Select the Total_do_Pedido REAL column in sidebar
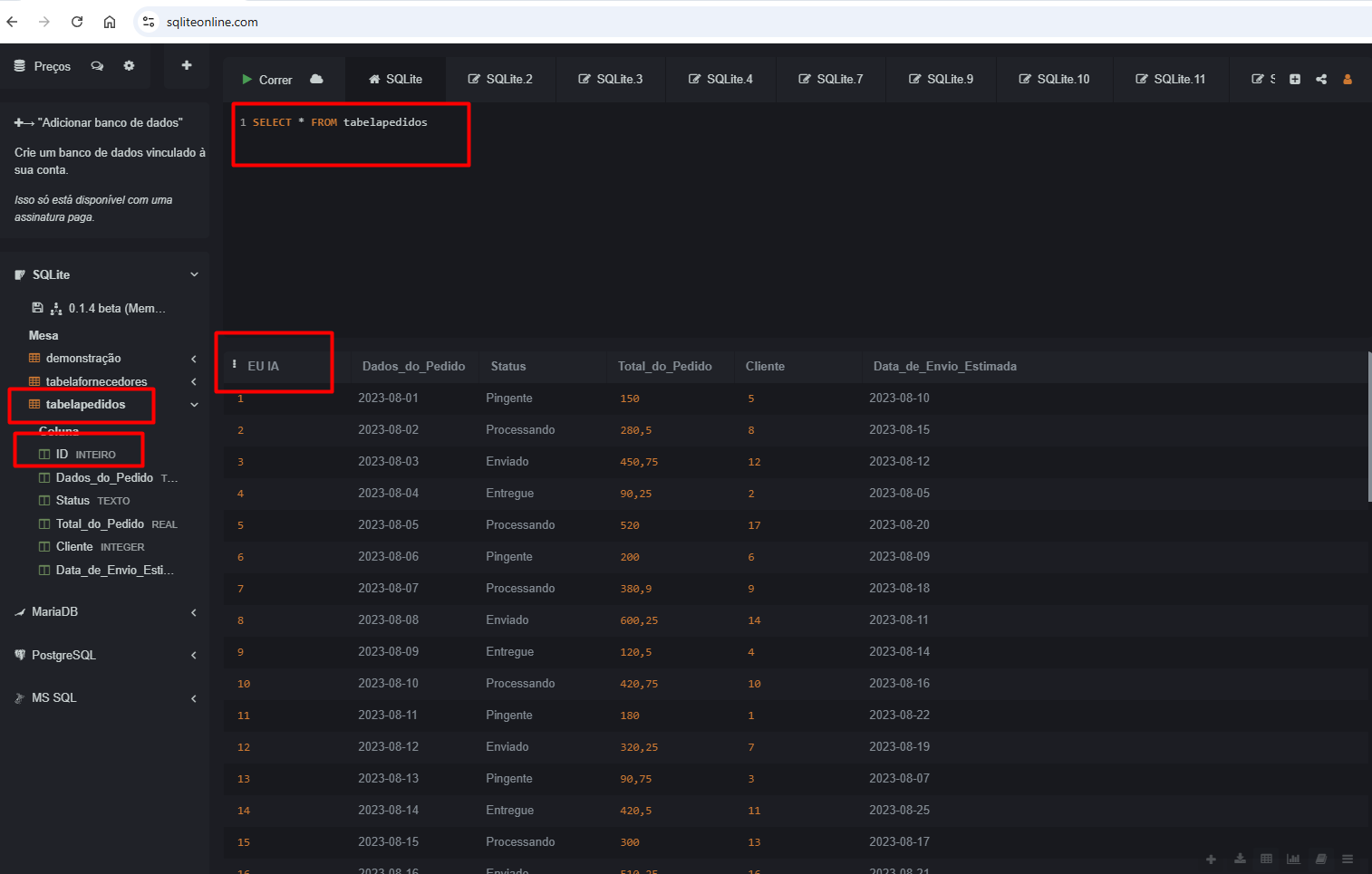The height and width of the screenshot is (874, 1372). 108,524
